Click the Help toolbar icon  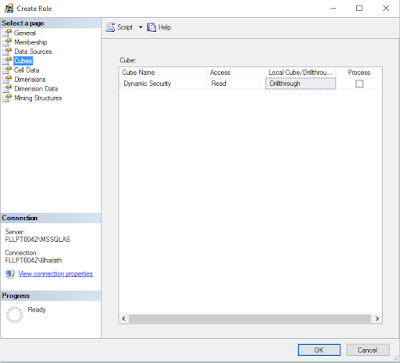pyautogui.click(x=152, y=27)
